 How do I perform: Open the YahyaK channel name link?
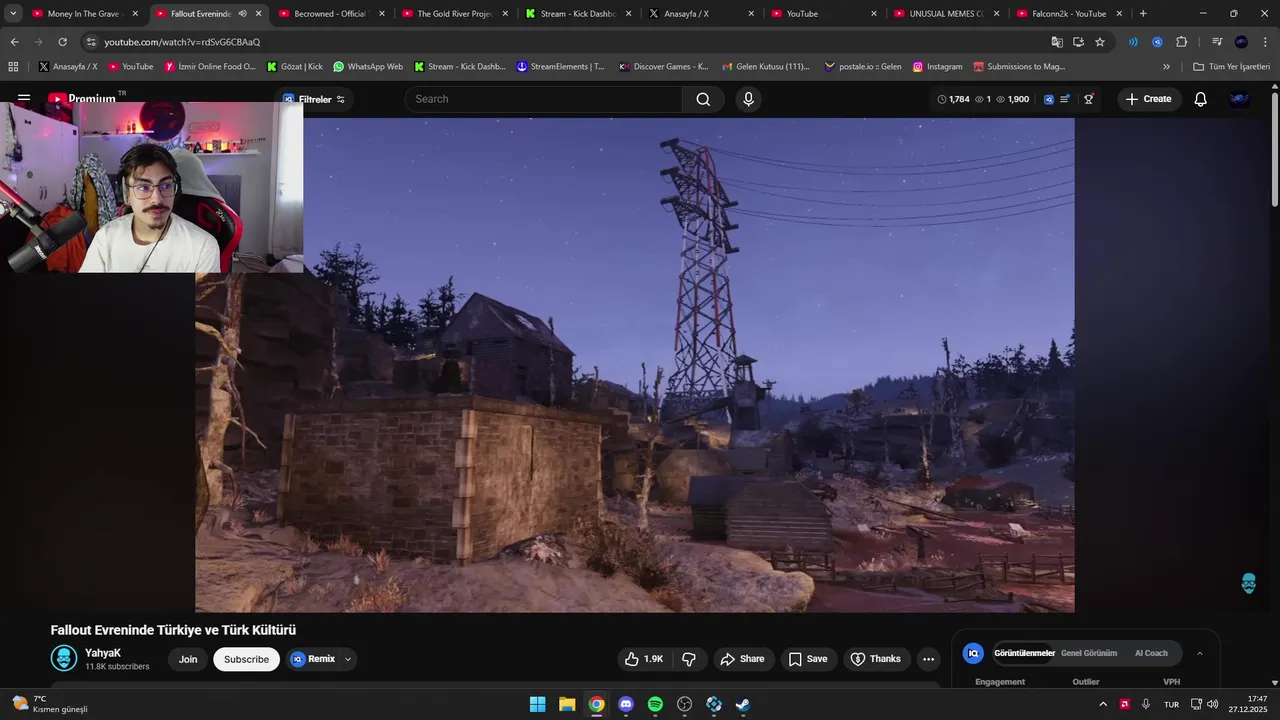point(103,653)
